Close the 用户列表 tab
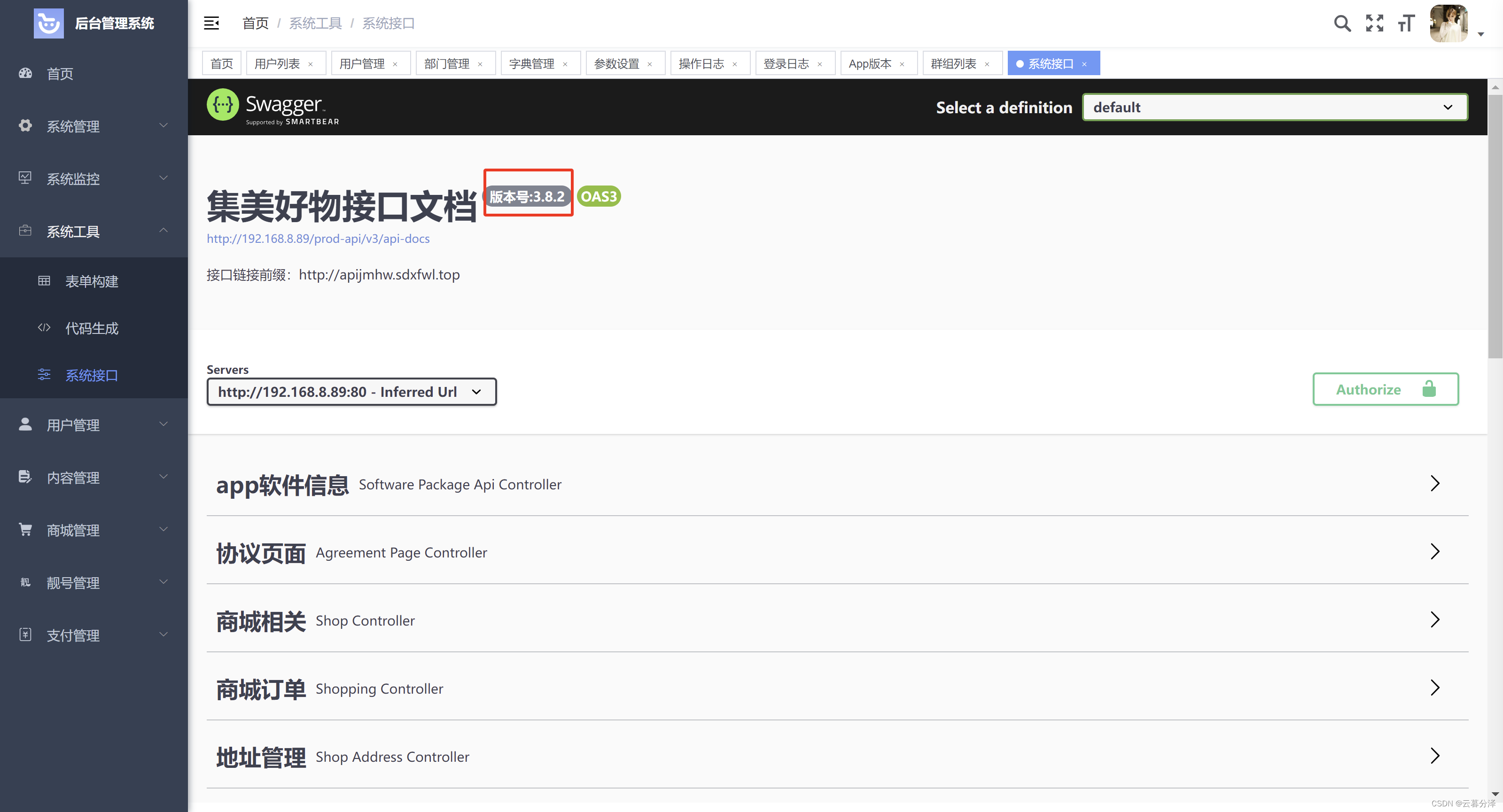Image resolution: width=1503 pixels, height=812 pixels. coord(311,64)
